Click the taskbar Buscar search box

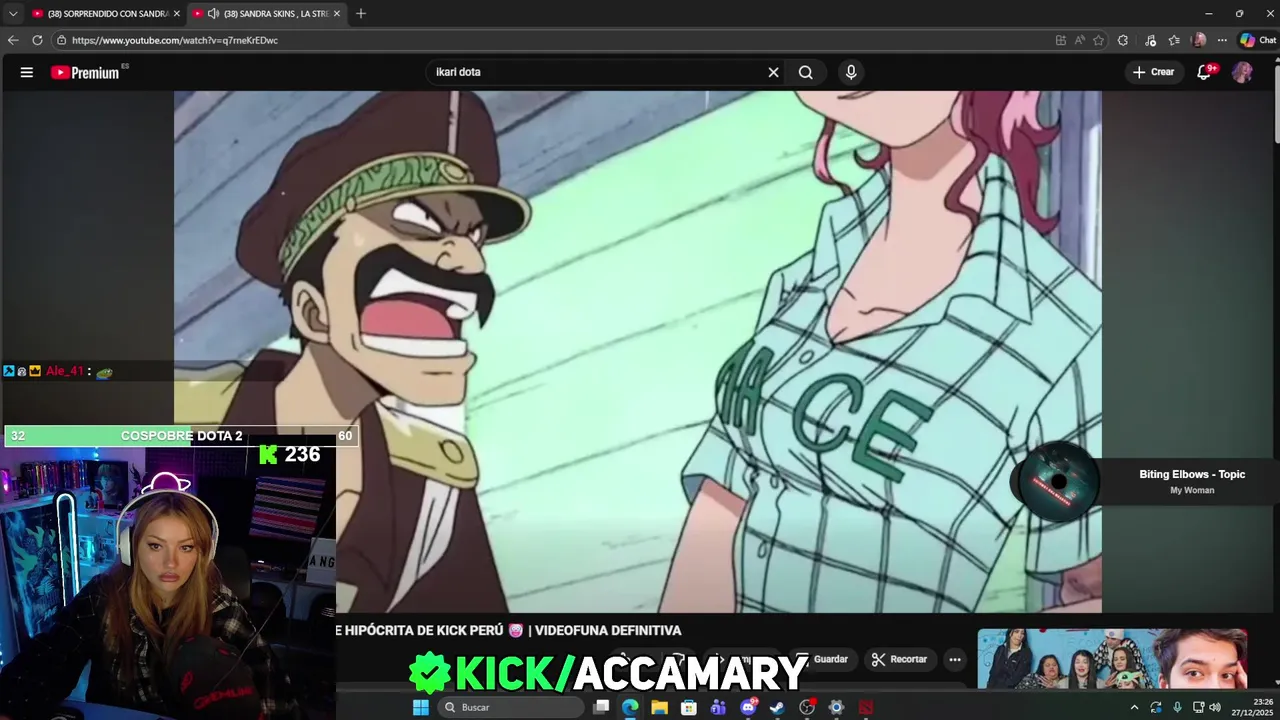[x=510, y=707]
